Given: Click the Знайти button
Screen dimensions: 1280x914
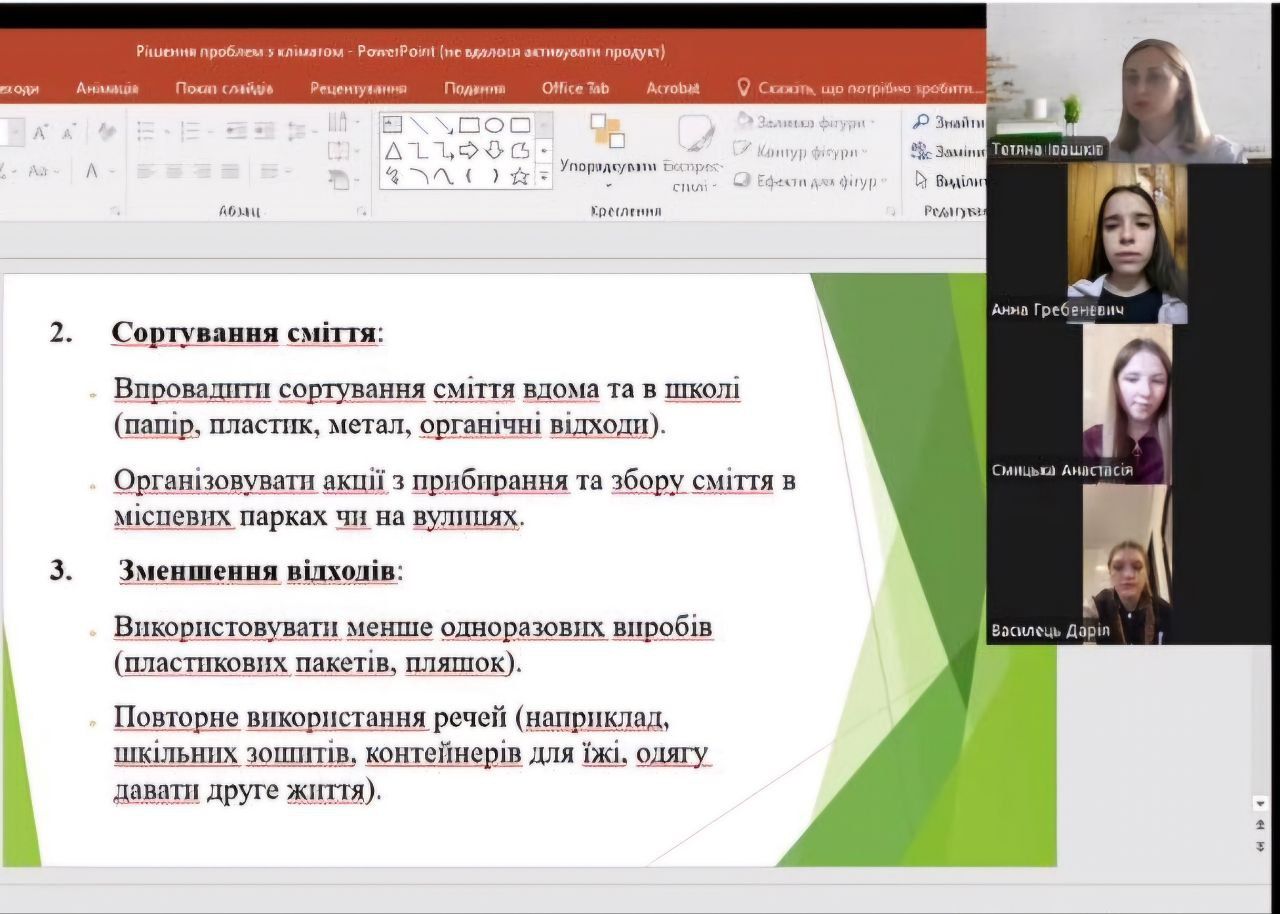Looking at the screenshot, I should [x=948, y=122].
